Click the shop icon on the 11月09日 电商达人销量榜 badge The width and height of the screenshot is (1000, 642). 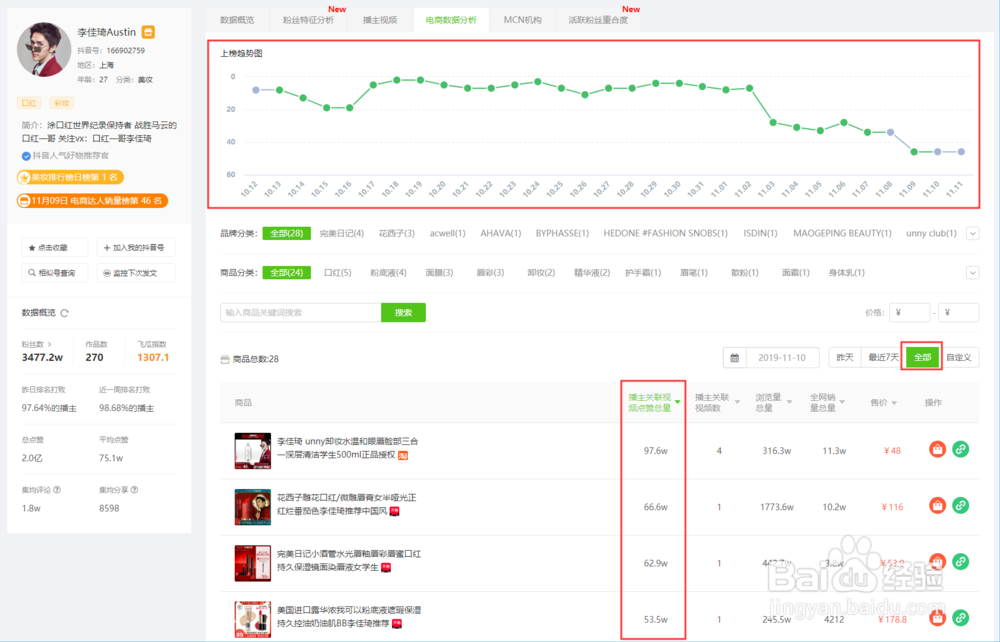coord(24,201)
